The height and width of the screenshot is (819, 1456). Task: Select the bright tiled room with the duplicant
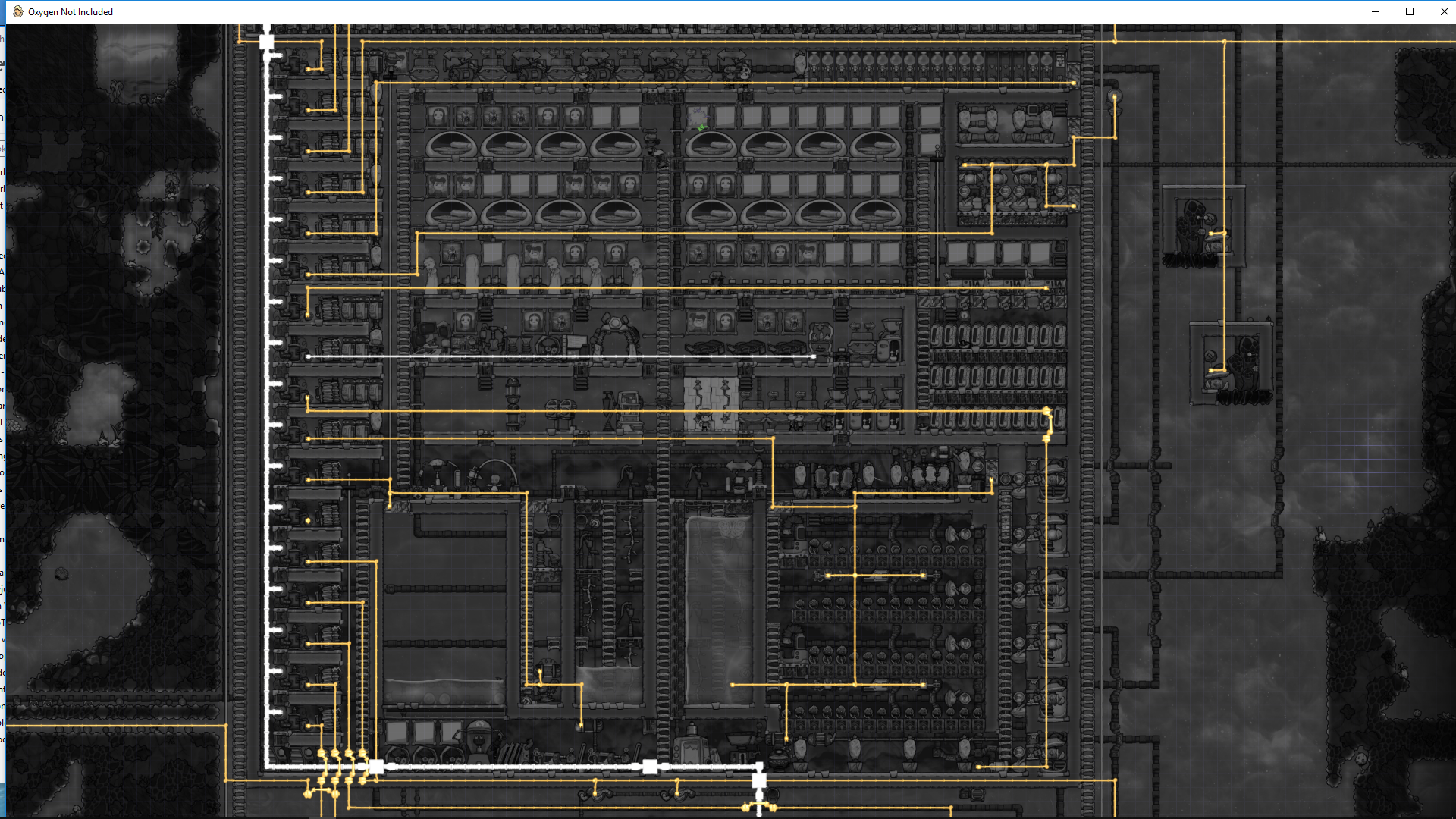pos(711,404)
